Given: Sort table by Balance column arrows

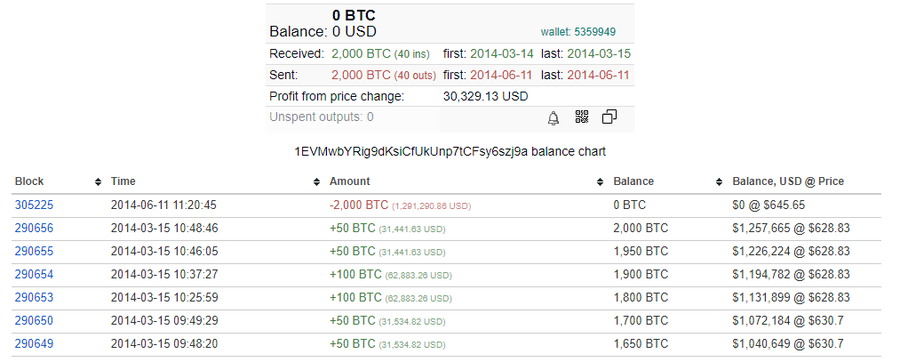Looking at the screenshot, I should pyautogui.click(x=719, y=182).
